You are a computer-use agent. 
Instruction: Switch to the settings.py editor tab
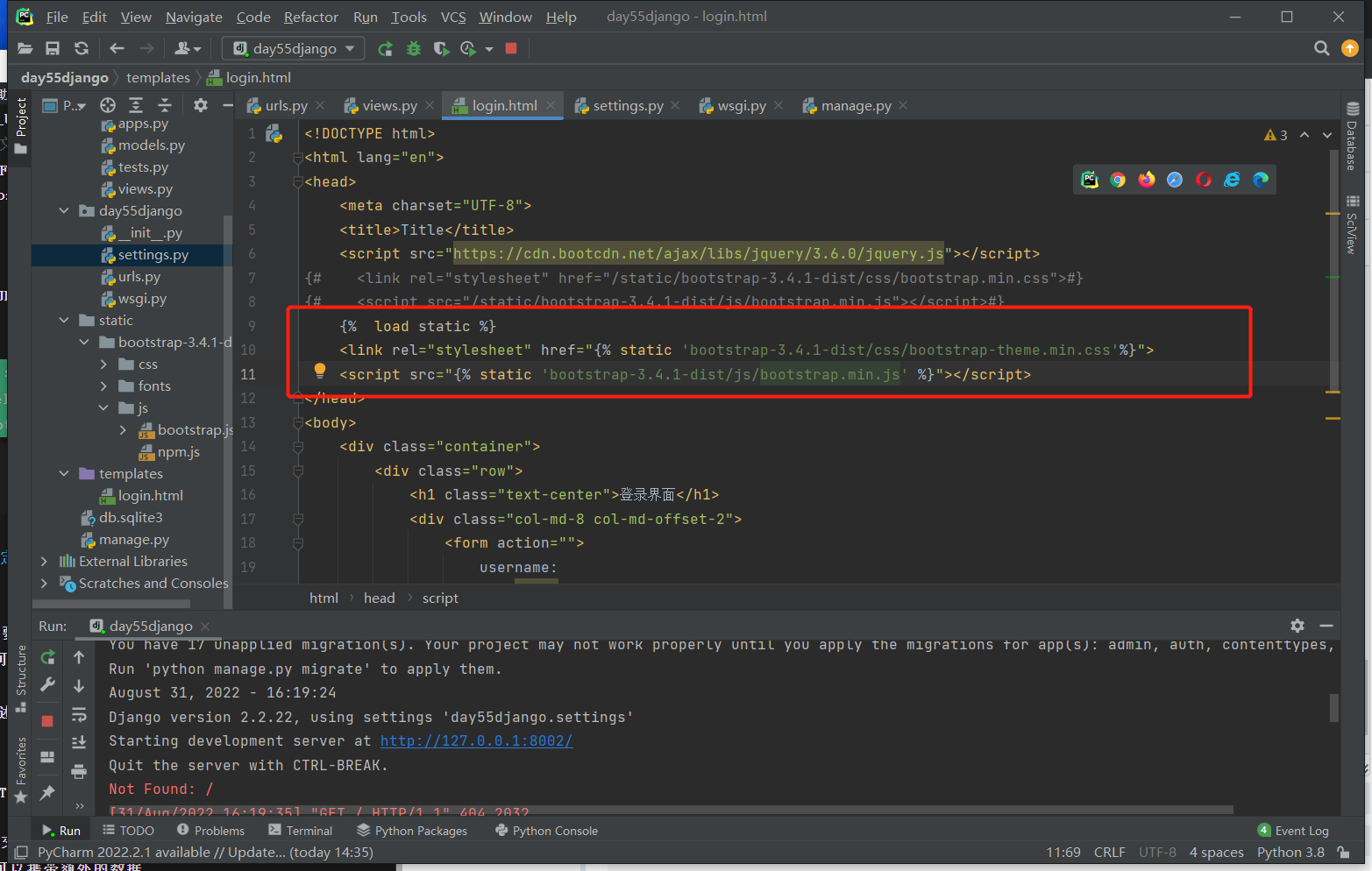[x=628, y=105]
